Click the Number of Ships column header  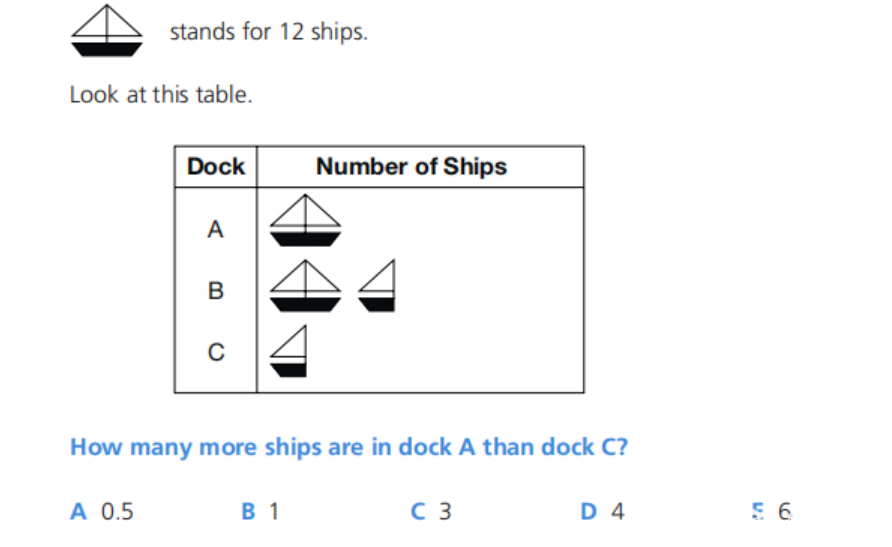pyautogui.click(x=411, y=167)
